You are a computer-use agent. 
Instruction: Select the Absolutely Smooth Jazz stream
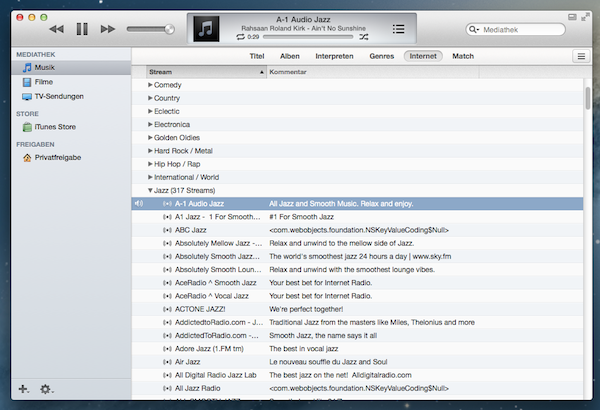point(357,256)
